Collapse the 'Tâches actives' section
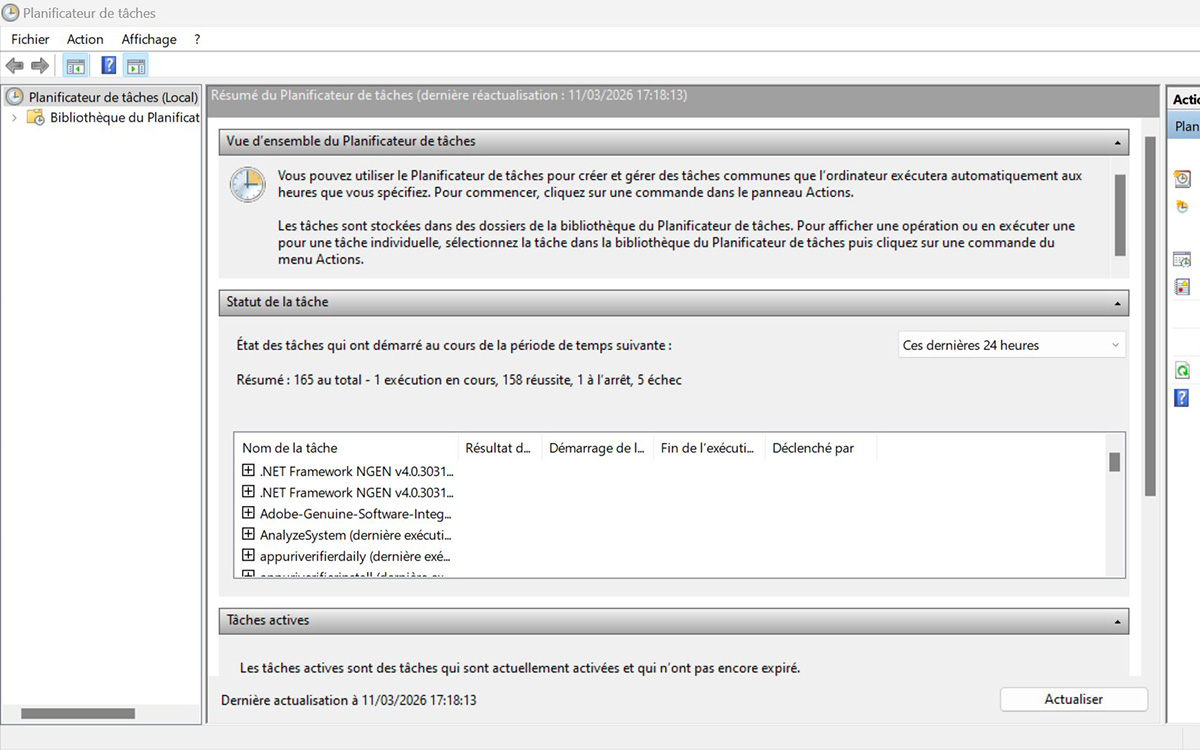Screen dimensions: 1200x750 [1117, 620]
